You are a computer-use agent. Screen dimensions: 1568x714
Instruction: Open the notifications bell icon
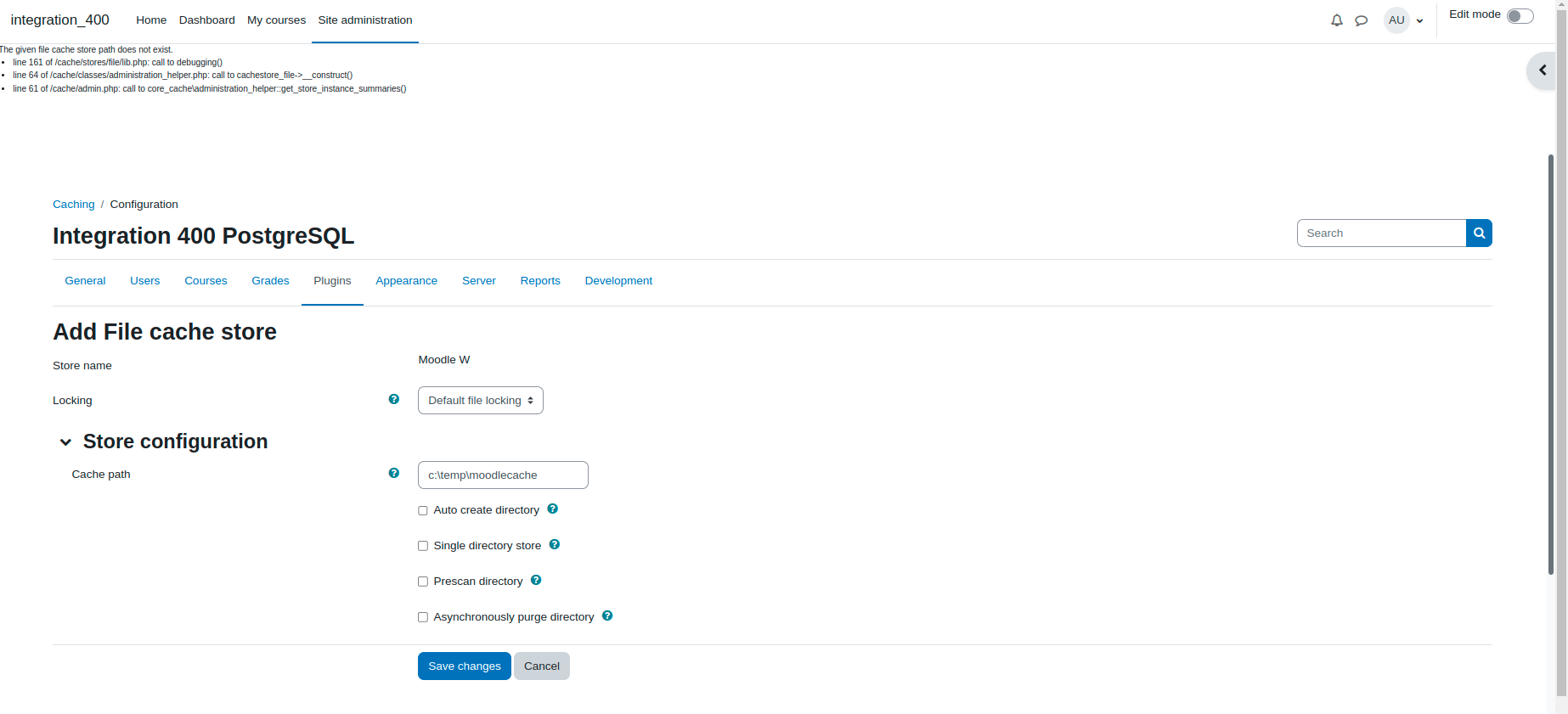[x=1336, y=20]
